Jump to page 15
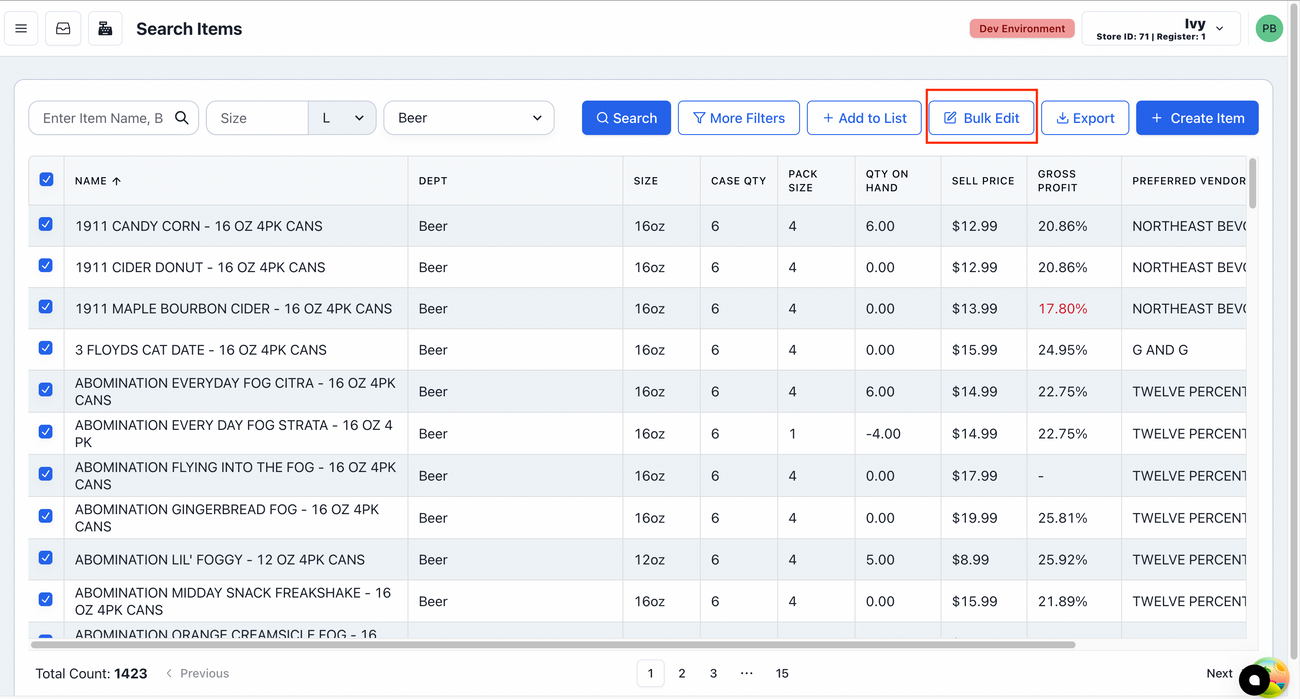The image size is (1300, 699). pos(782,673)
